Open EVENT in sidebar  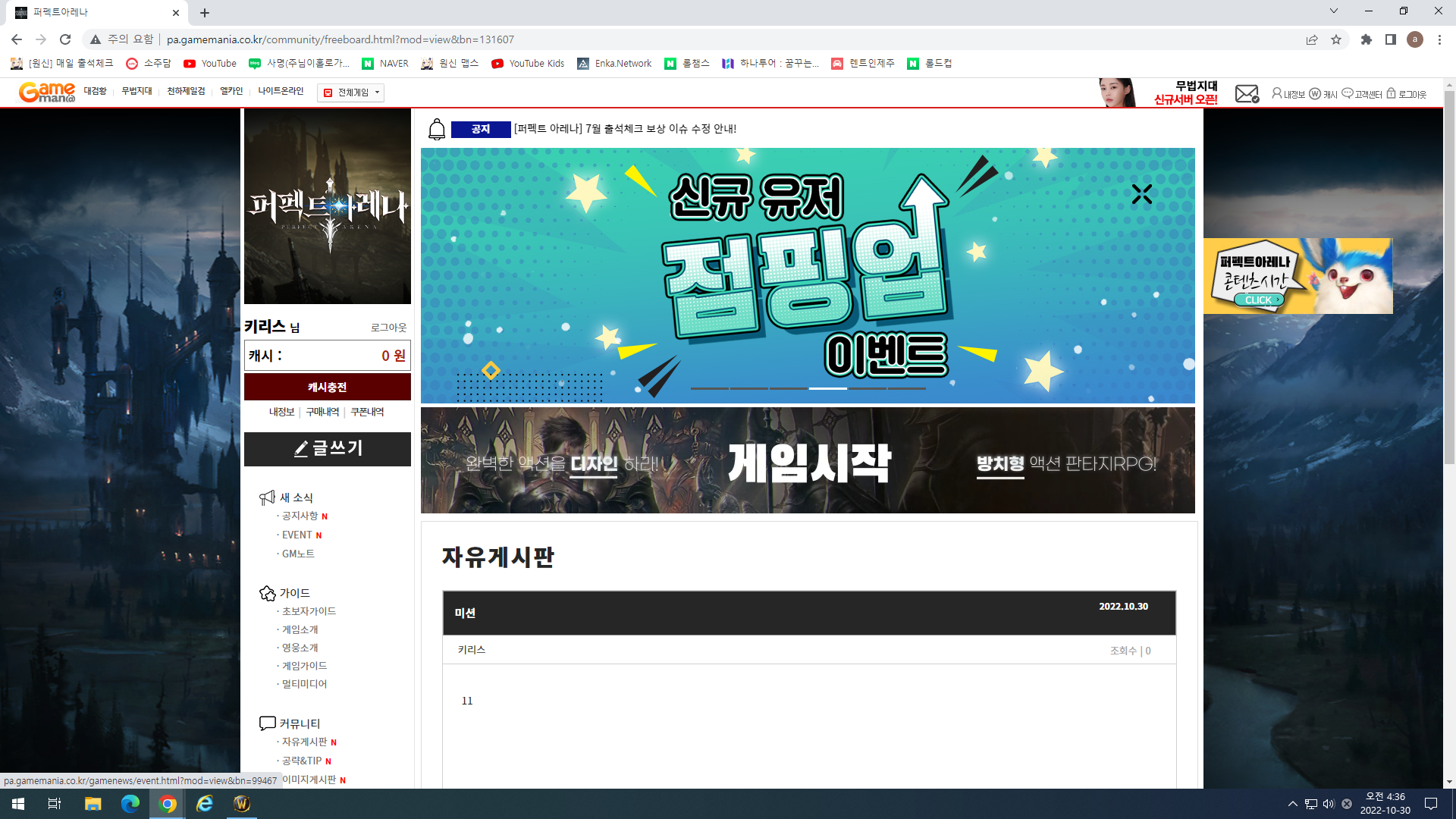[297, 535]
